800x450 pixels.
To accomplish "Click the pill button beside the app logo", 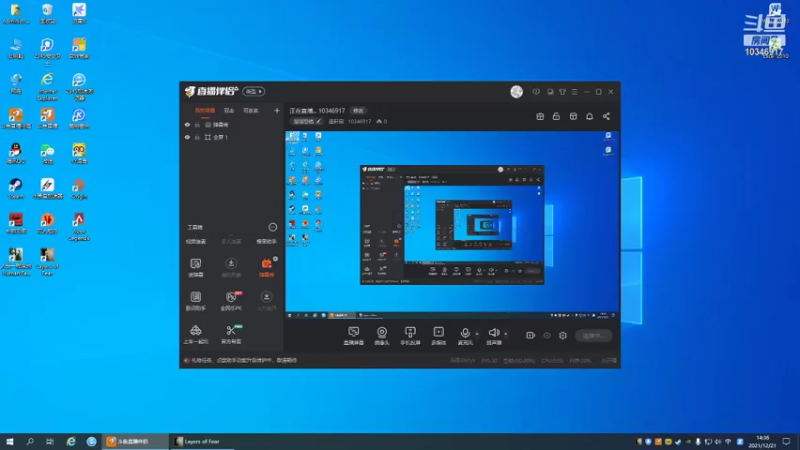I will coord(254,91).
